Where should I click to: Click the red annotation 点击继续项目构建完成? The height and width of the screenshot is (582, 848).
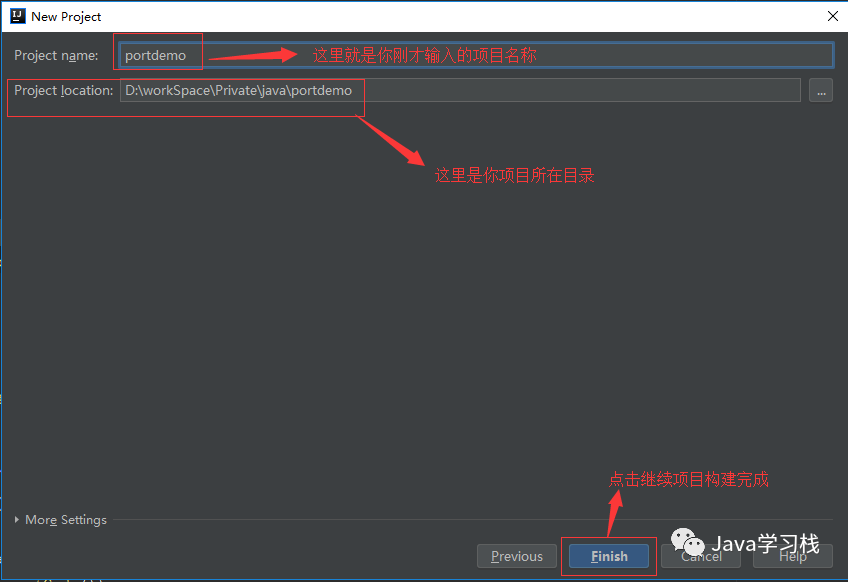pos(688,479)
